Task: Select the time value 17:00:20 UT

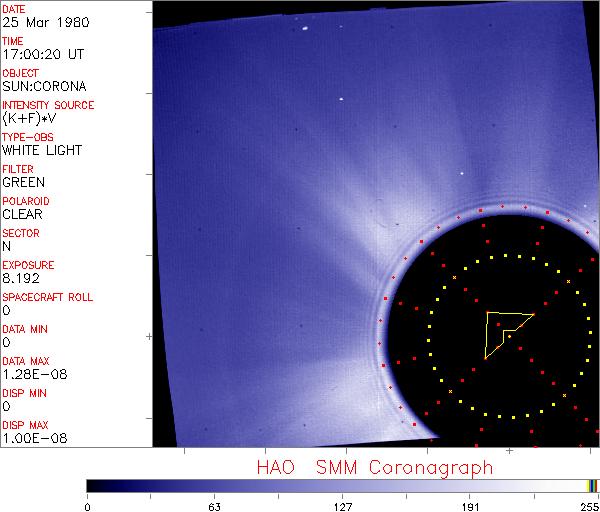Action: click(43, 54)
